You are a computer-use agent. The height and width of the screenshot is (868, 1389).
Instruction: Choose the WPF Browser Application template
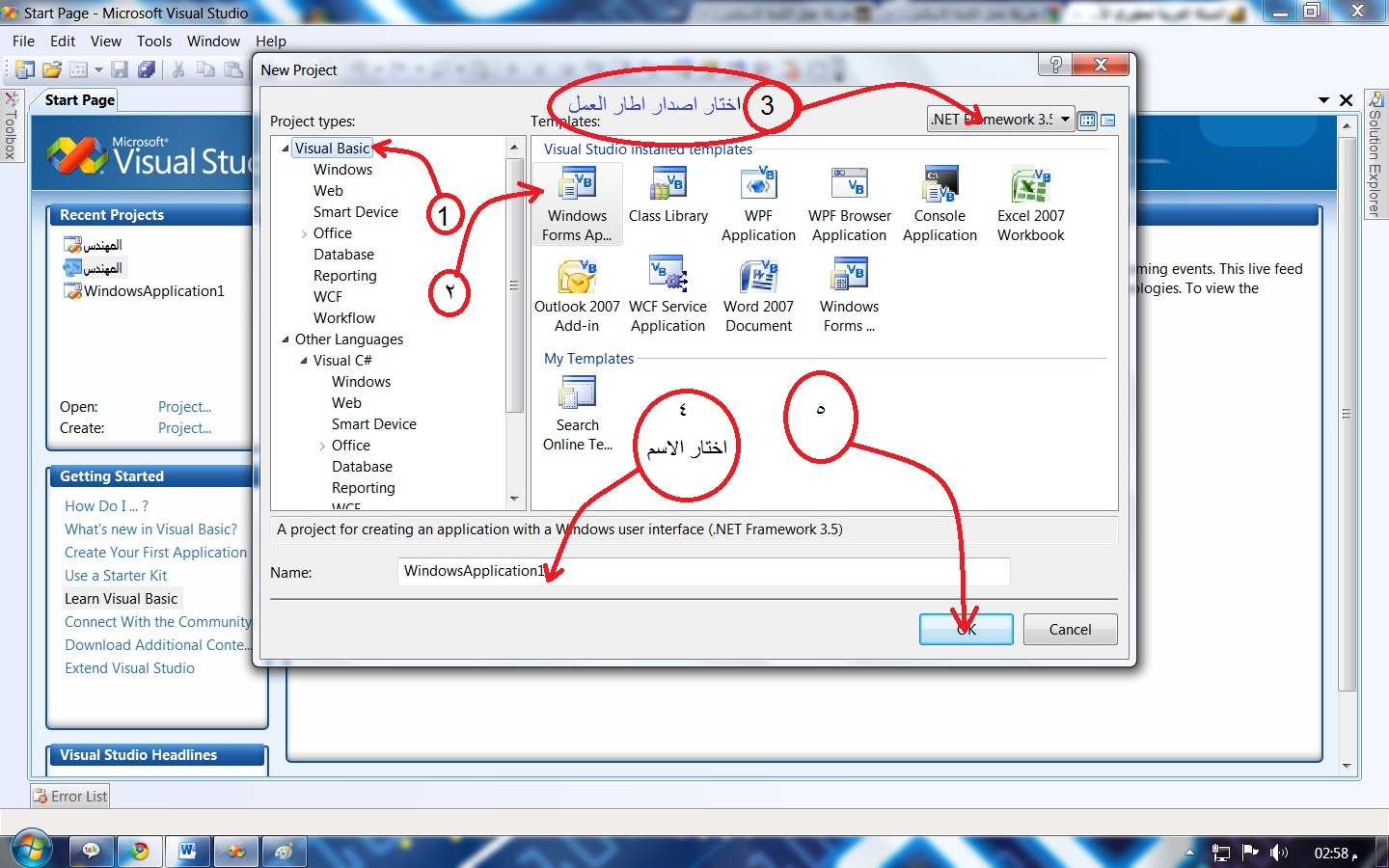[x=850, y=204]
